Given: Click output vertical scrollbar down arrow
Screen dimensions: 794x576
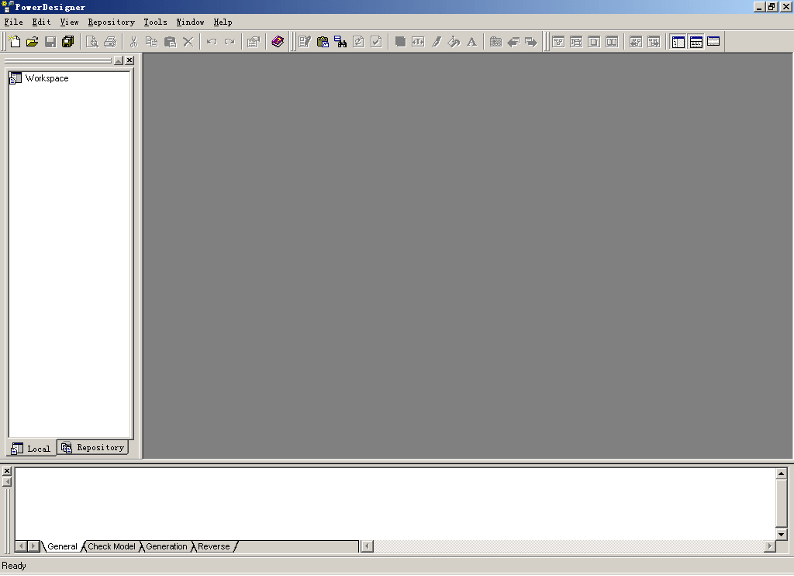Looking at the screenshot, I should click(781, 534).
